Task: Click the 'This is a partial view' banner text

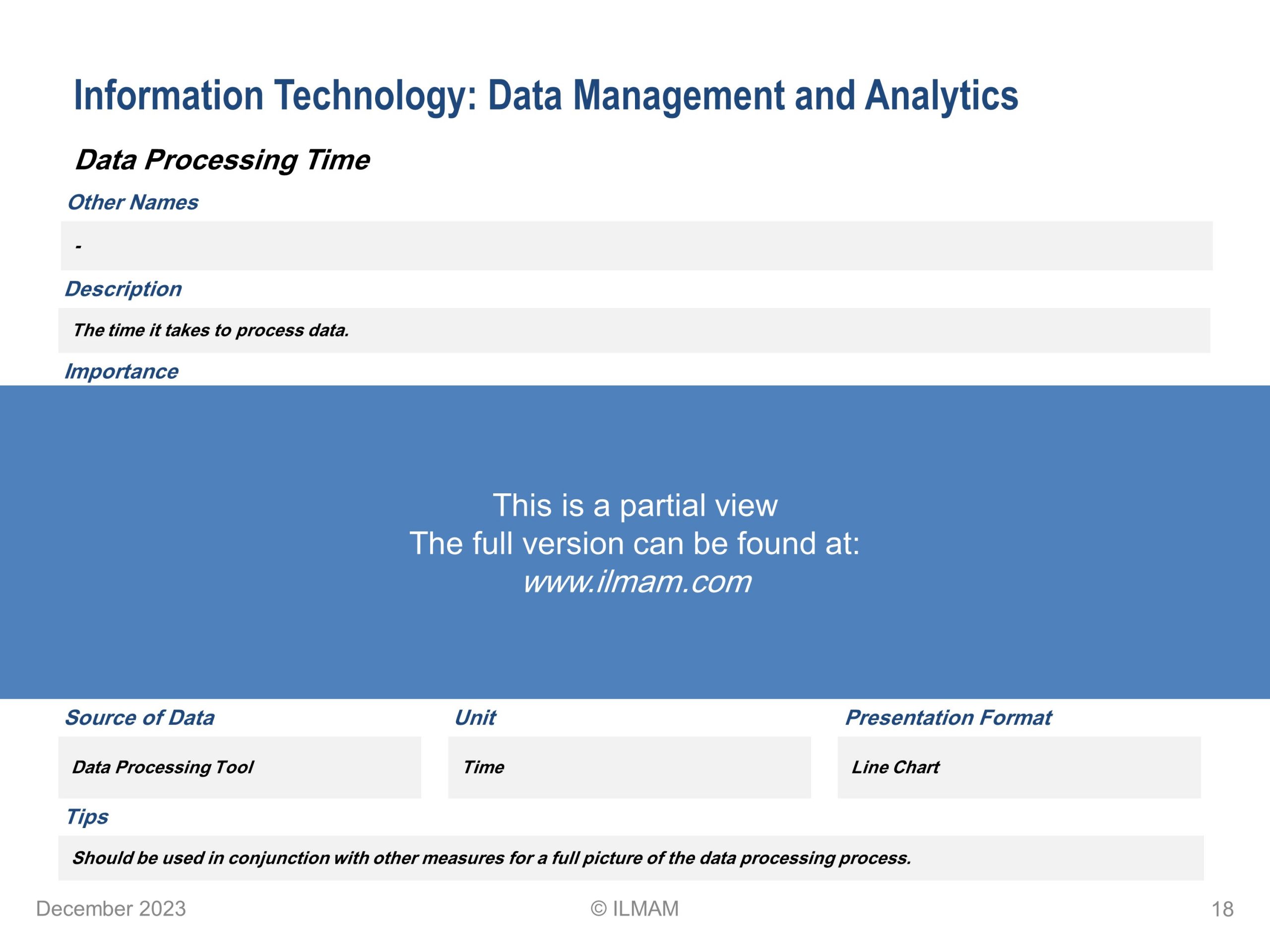Action: 635,506
